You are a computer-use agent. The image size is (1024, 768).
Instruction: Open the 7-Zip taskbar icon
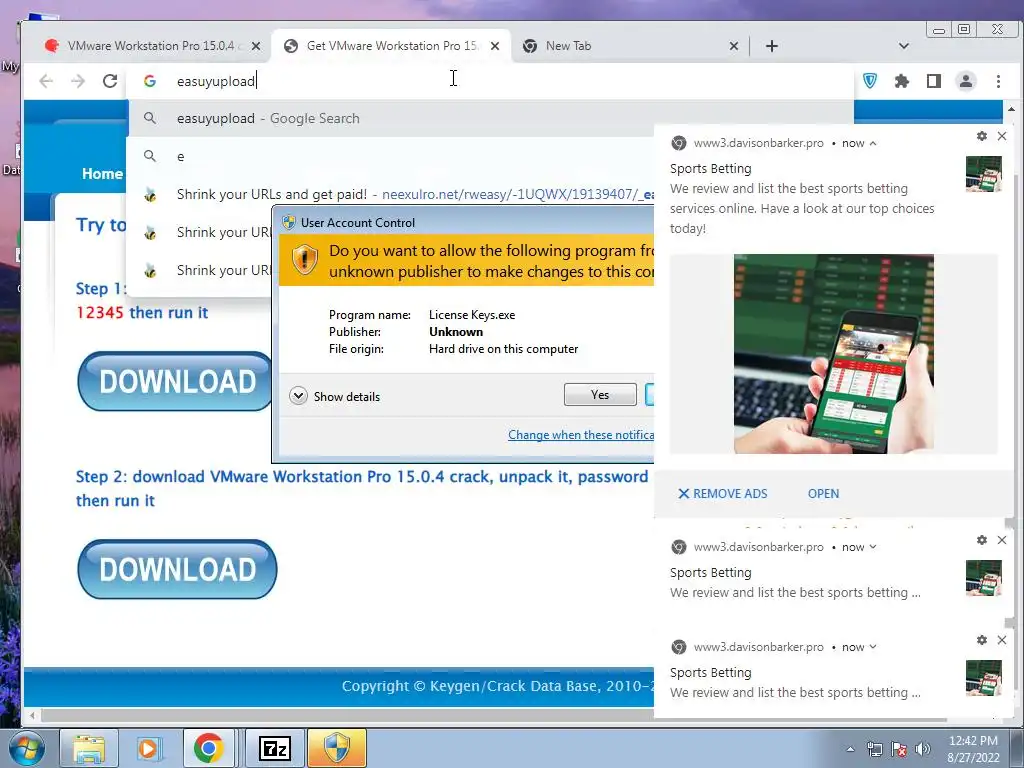274,748
